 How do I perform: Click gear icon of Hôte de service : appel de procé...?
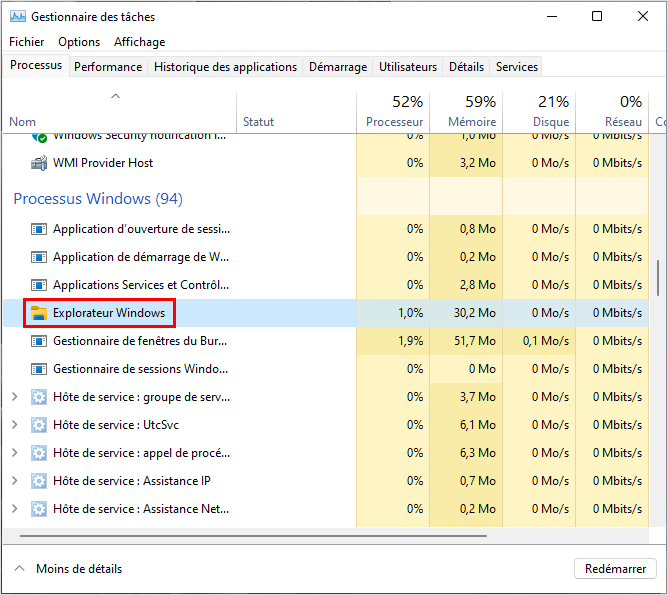39,453
